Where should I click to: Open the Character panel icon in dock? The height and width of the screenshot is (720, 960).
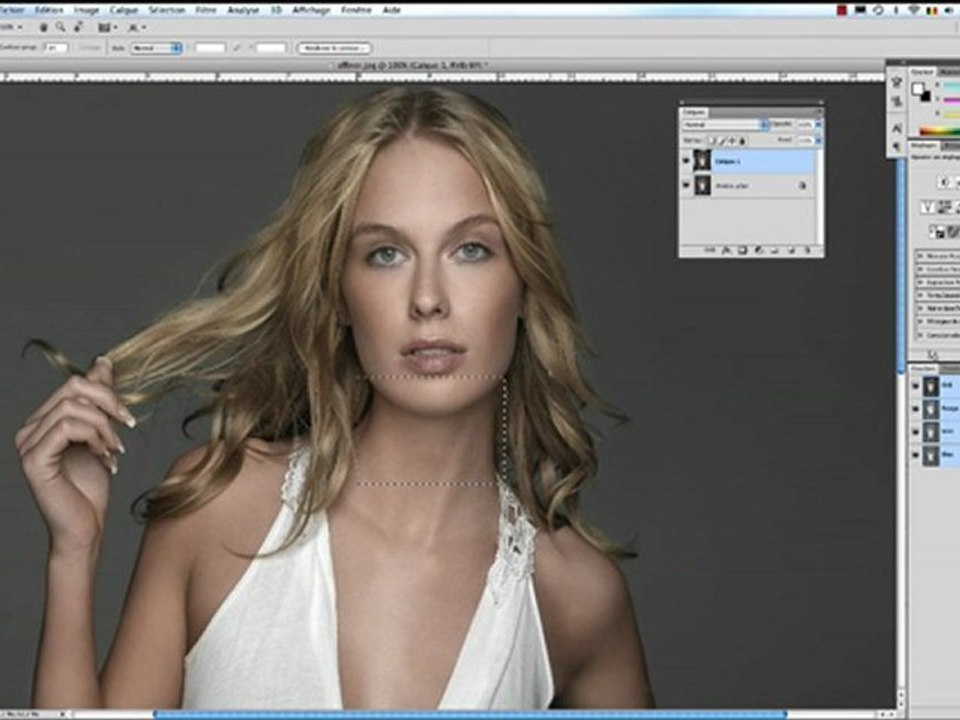897,128
